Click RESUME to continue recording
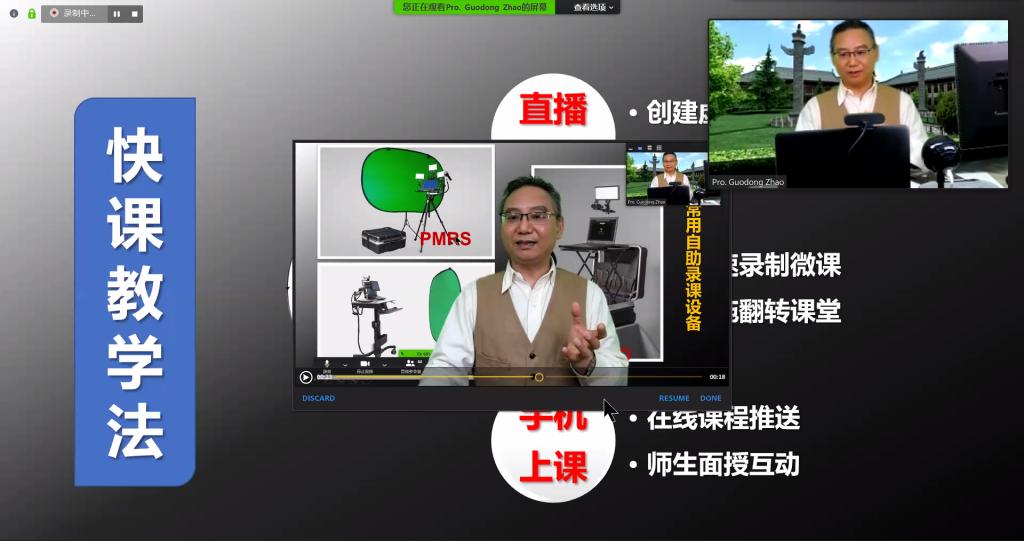 [x=673, y=398]
